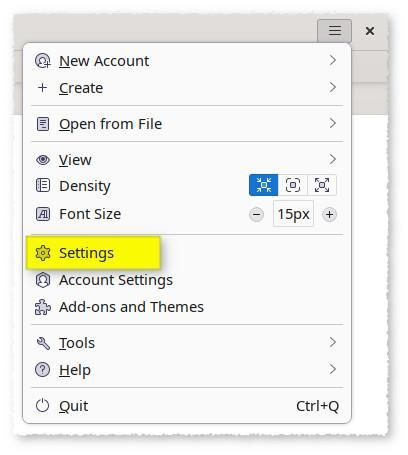
Task: Open the Add-ons and Themes entry
Action: (x=187, y=307)
